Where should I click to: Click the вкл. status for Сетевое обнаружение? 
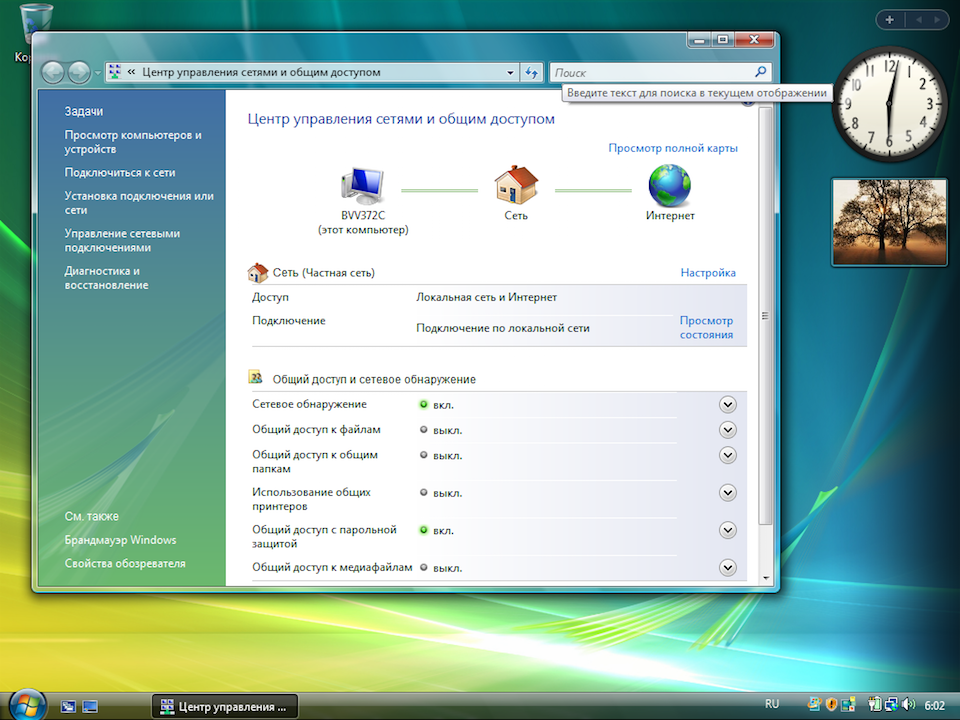443,405
